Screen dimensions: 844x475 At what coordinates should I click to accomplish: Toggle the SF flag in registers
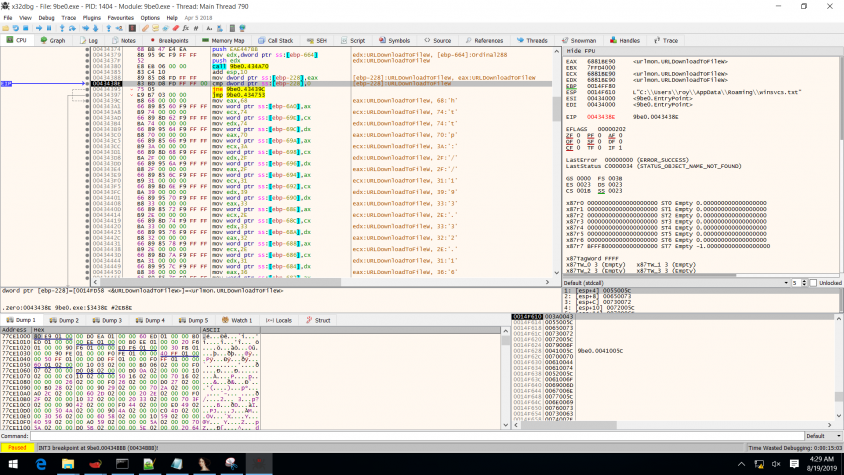[x=590, y=142]
